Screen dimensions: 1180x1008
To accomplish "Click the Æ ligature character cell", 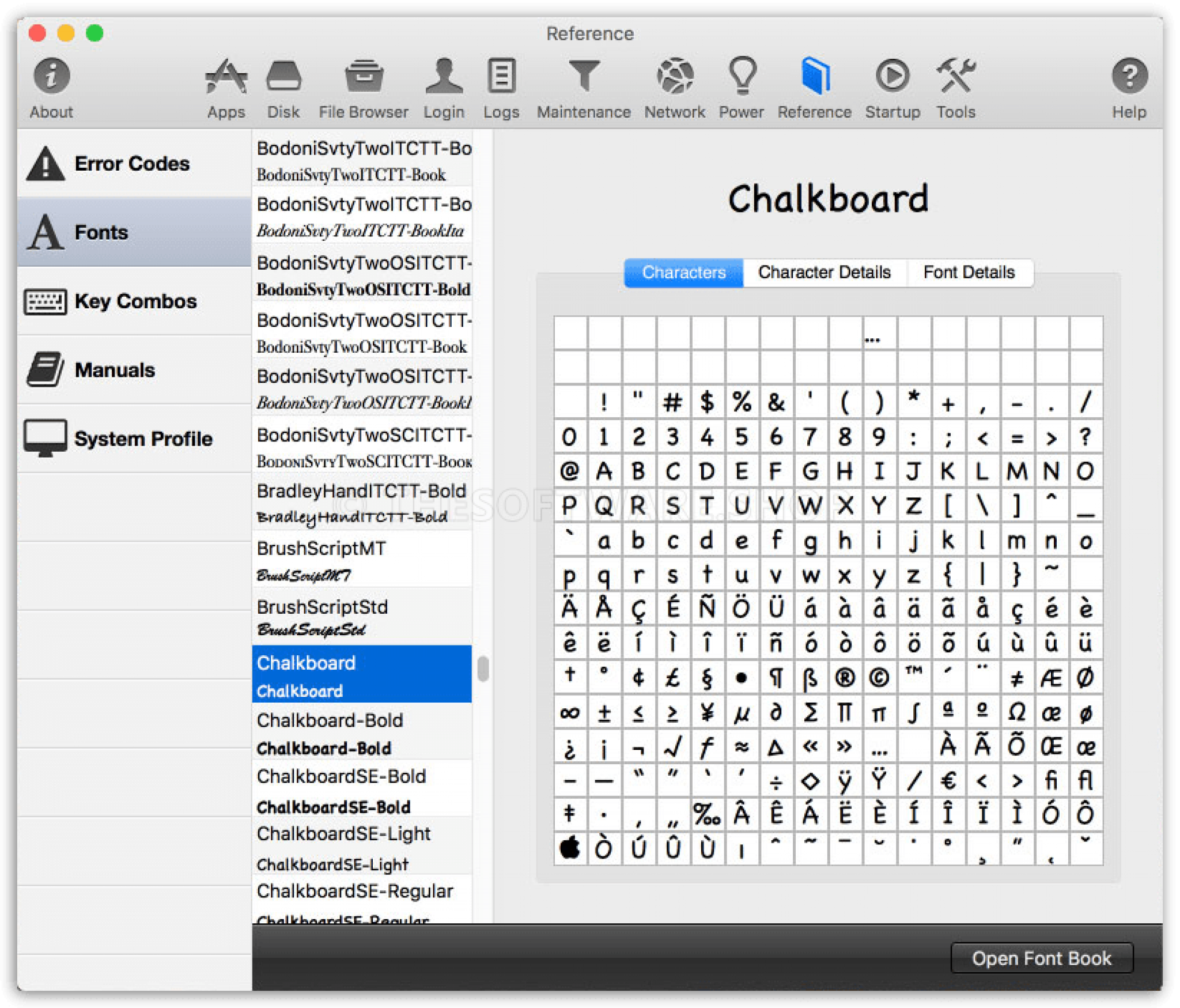I will (x=1052, y=678).
